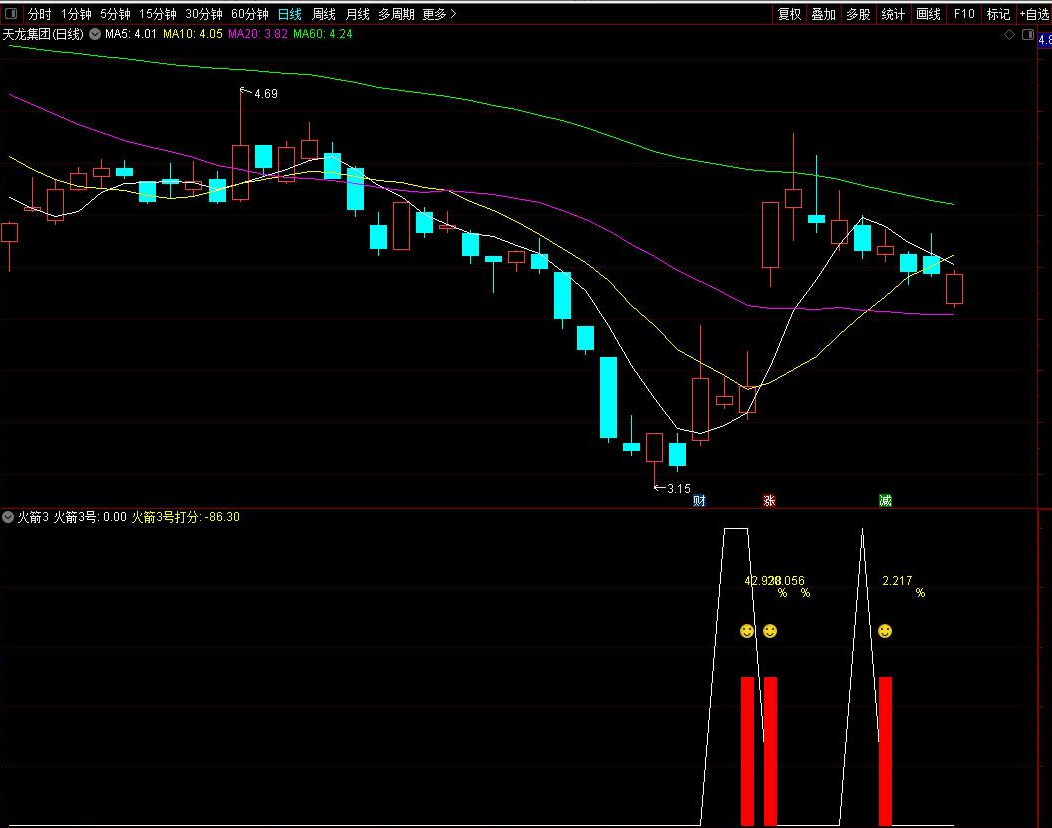Click the 统计 statistics button
The height and width of the screenshot is (828, 1052).
click(x=893, y=14)
